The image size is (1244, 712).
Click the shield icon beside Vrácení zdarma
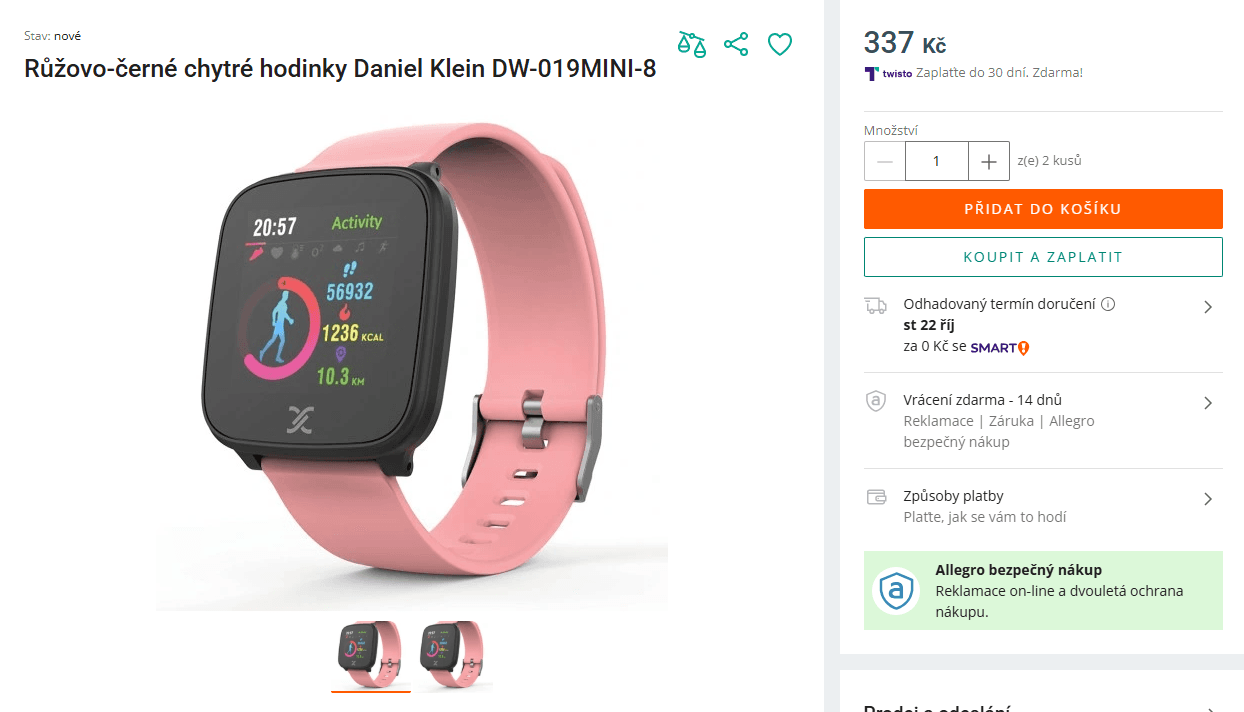click(x=876, y=401)
